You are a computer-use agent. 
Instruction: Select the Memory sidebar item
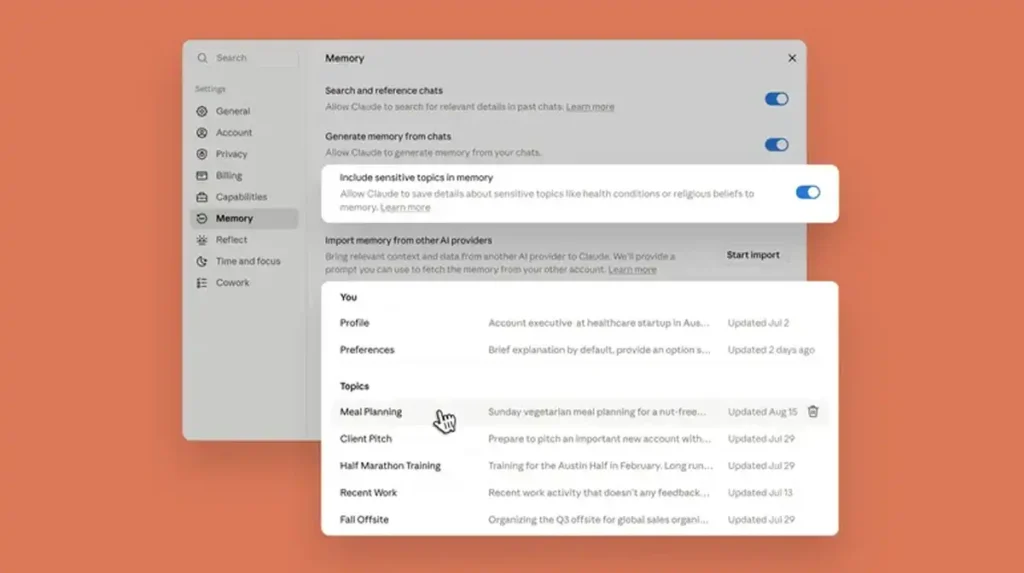point(244,219)
